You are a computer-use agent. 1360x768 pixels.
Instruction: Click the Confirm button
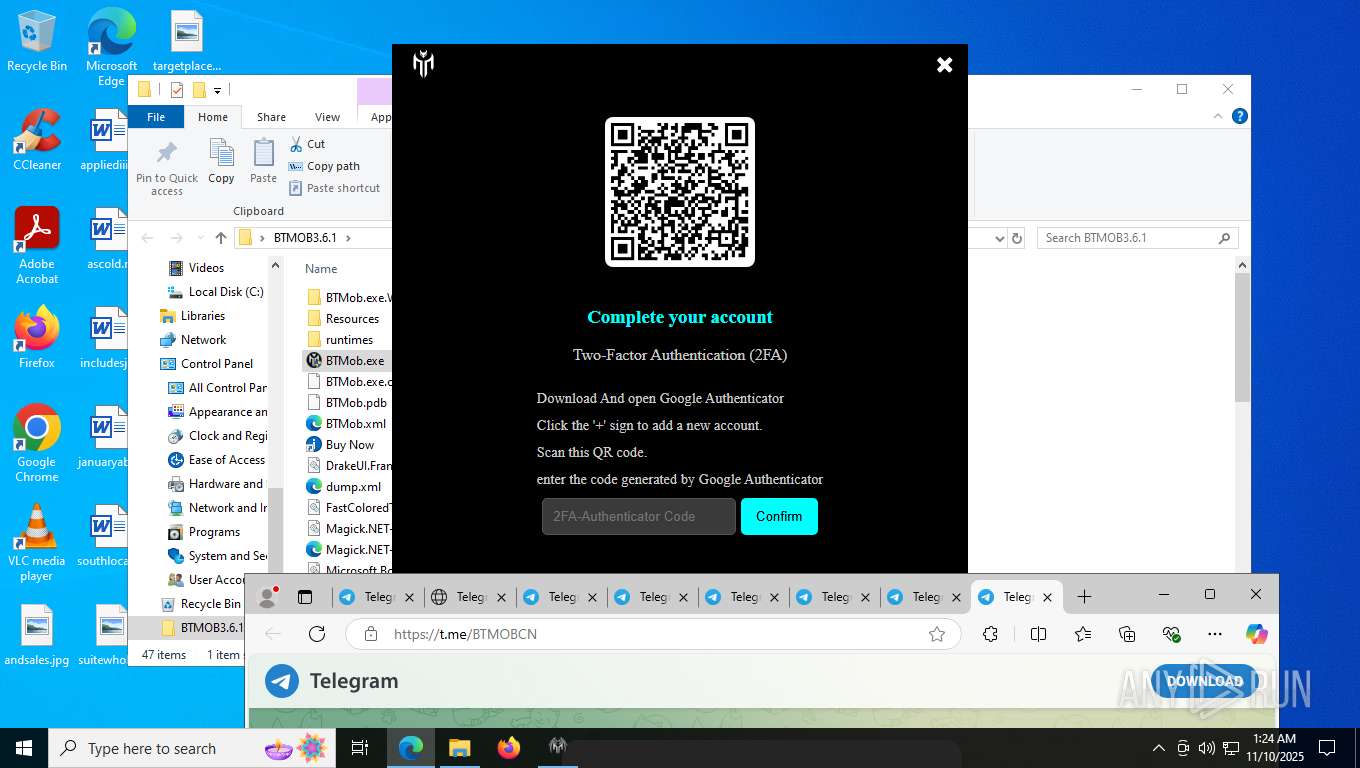779,516
